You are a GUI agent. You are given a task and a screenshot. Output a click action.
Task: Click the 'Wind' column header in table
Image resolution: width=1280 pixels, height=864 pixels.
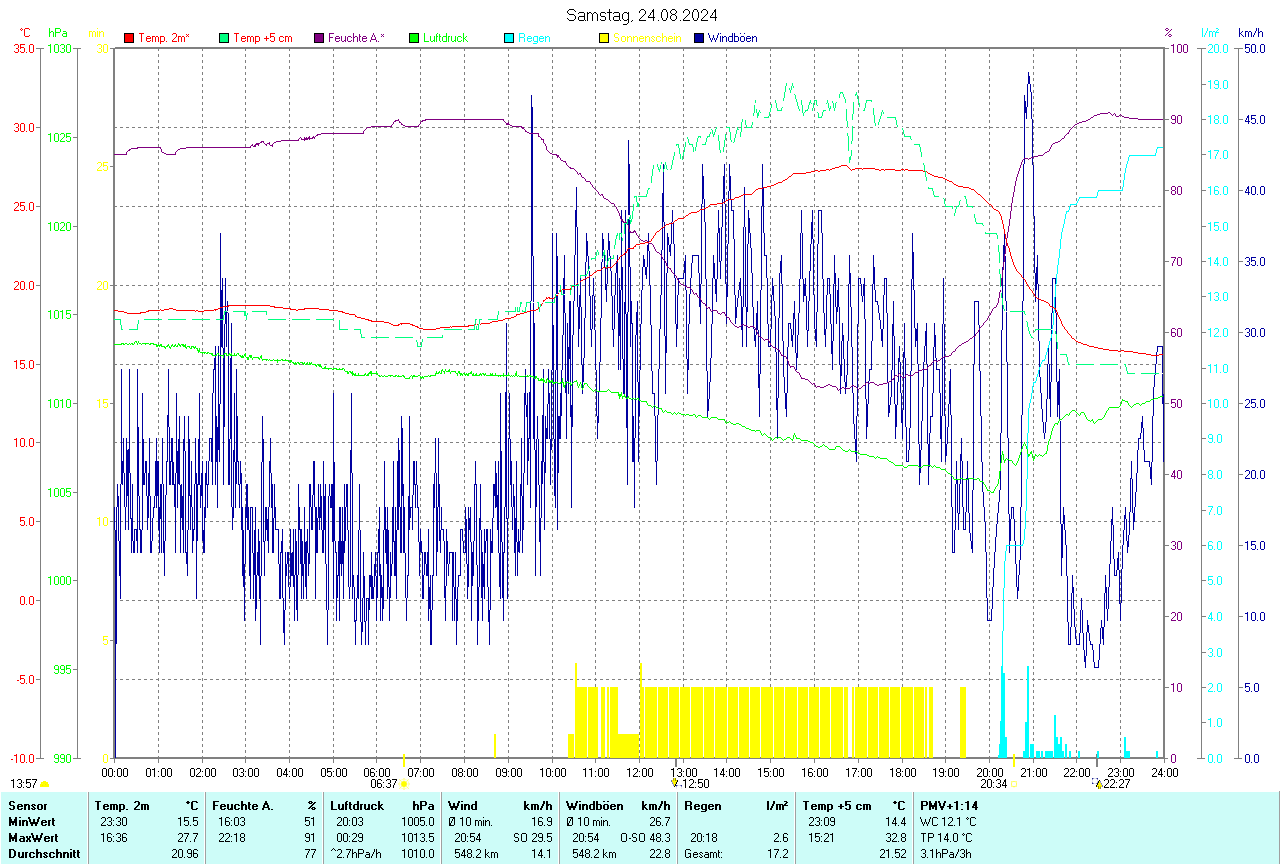coord(462,805)
